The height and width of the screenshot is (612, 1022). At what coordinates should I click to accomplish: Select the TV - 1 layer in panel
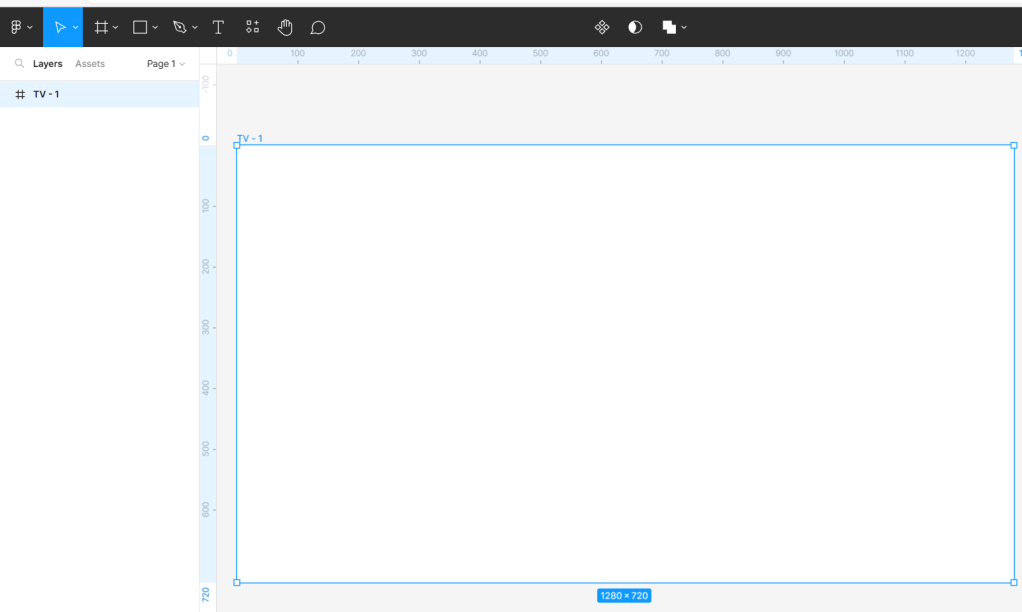click(46, 94)
